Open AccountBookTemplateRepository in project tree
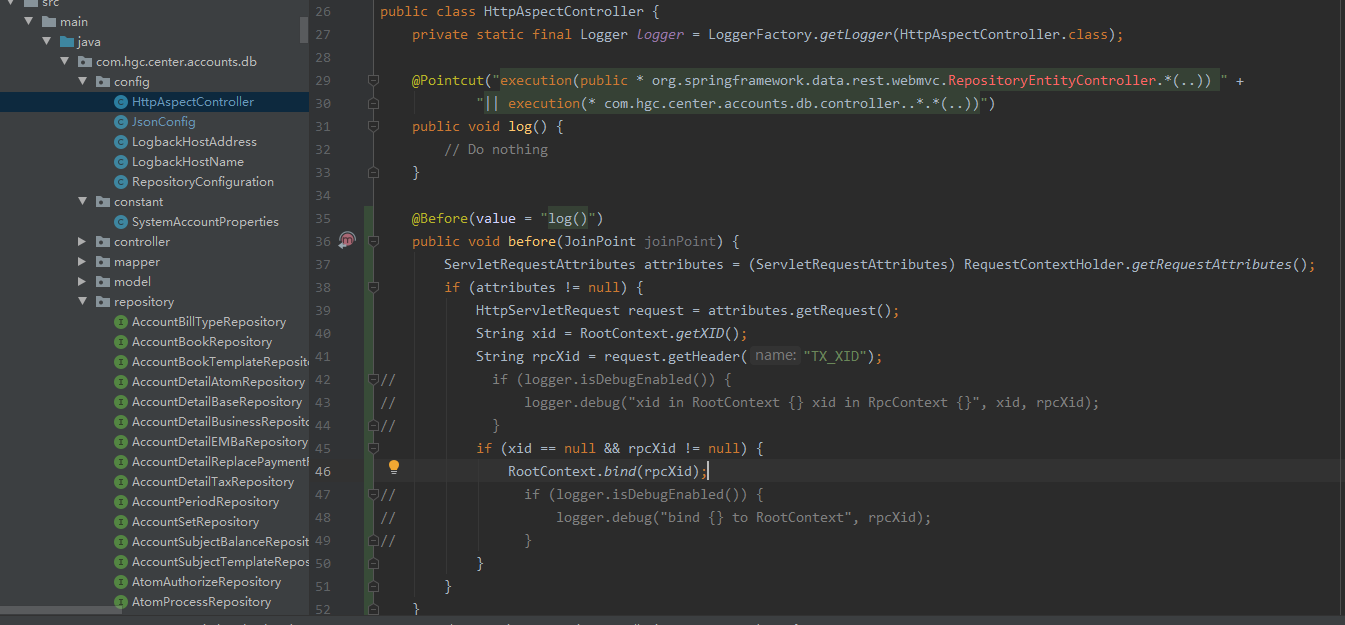The height and width of the screenshot is (625, 1345). click(220, 362)
